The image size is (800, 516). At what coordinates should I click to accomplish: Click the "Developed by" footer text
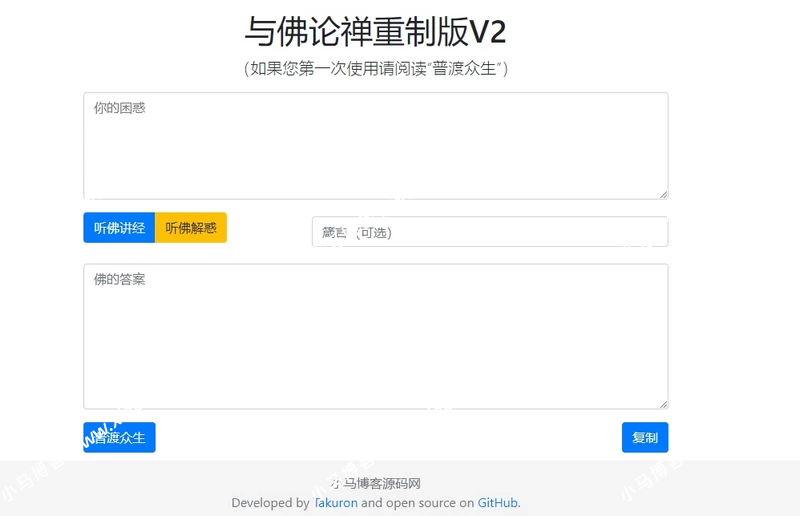point(270,503)
